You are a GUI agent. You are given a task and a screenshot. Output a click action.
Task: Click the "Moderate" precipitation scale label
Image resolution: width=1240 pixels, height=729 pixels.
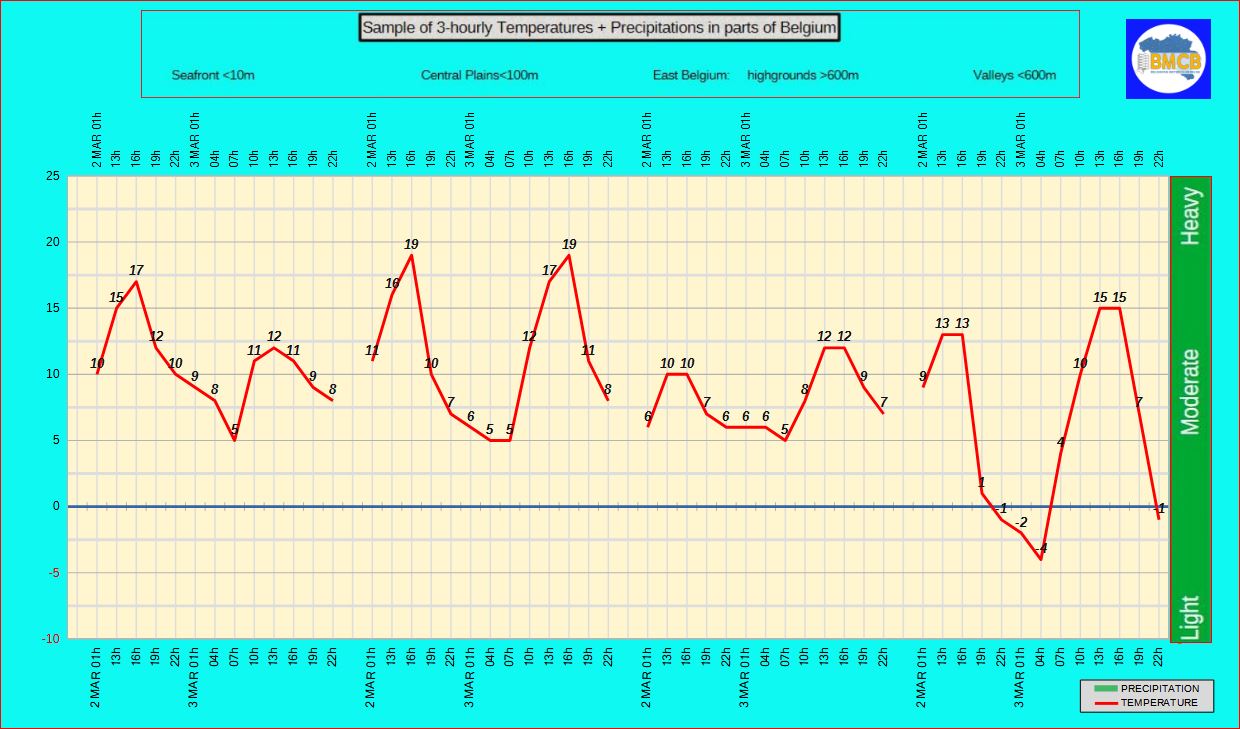point(1190,391)
